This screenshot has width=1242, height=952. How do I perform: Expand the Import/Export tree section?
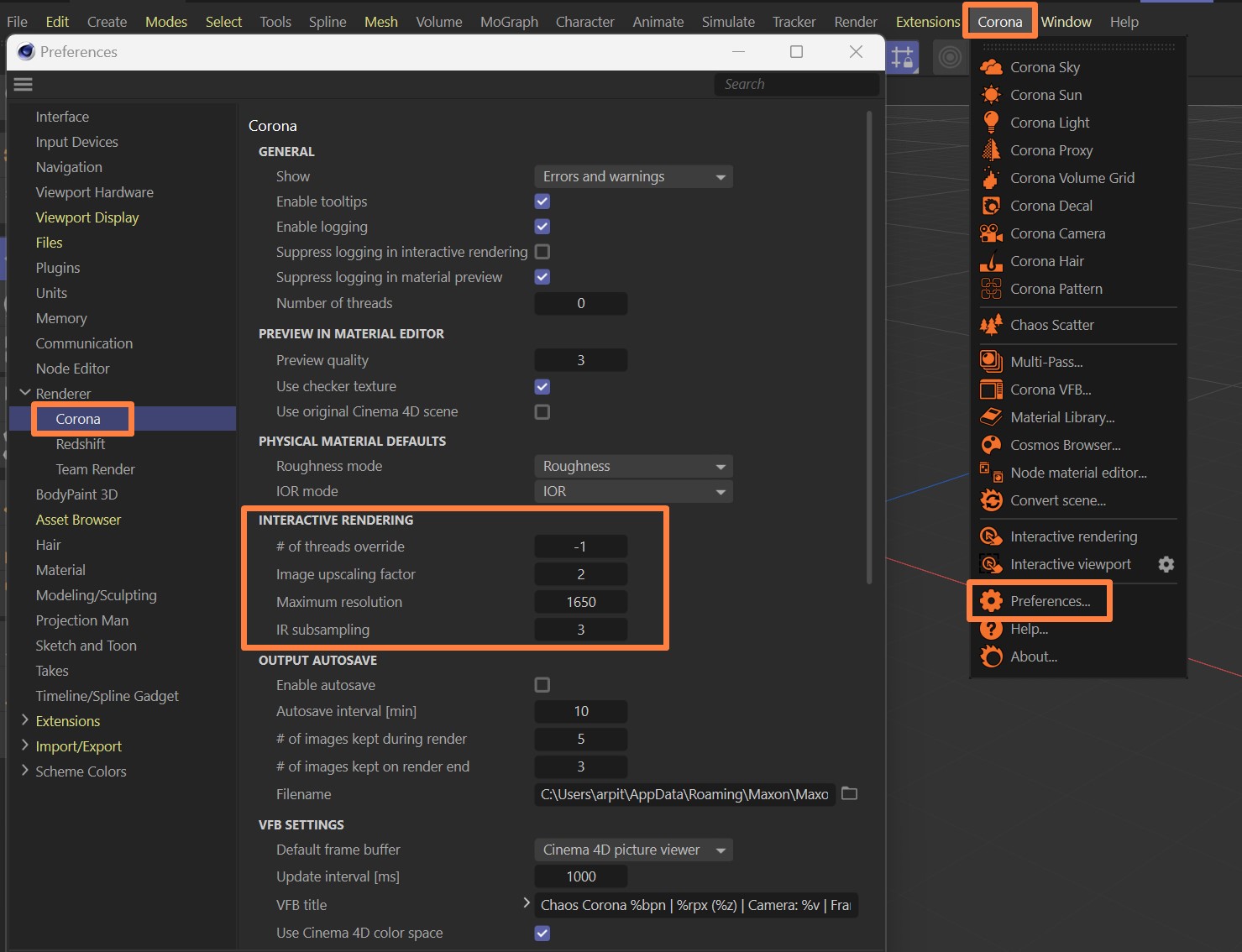tap(24, 745)
